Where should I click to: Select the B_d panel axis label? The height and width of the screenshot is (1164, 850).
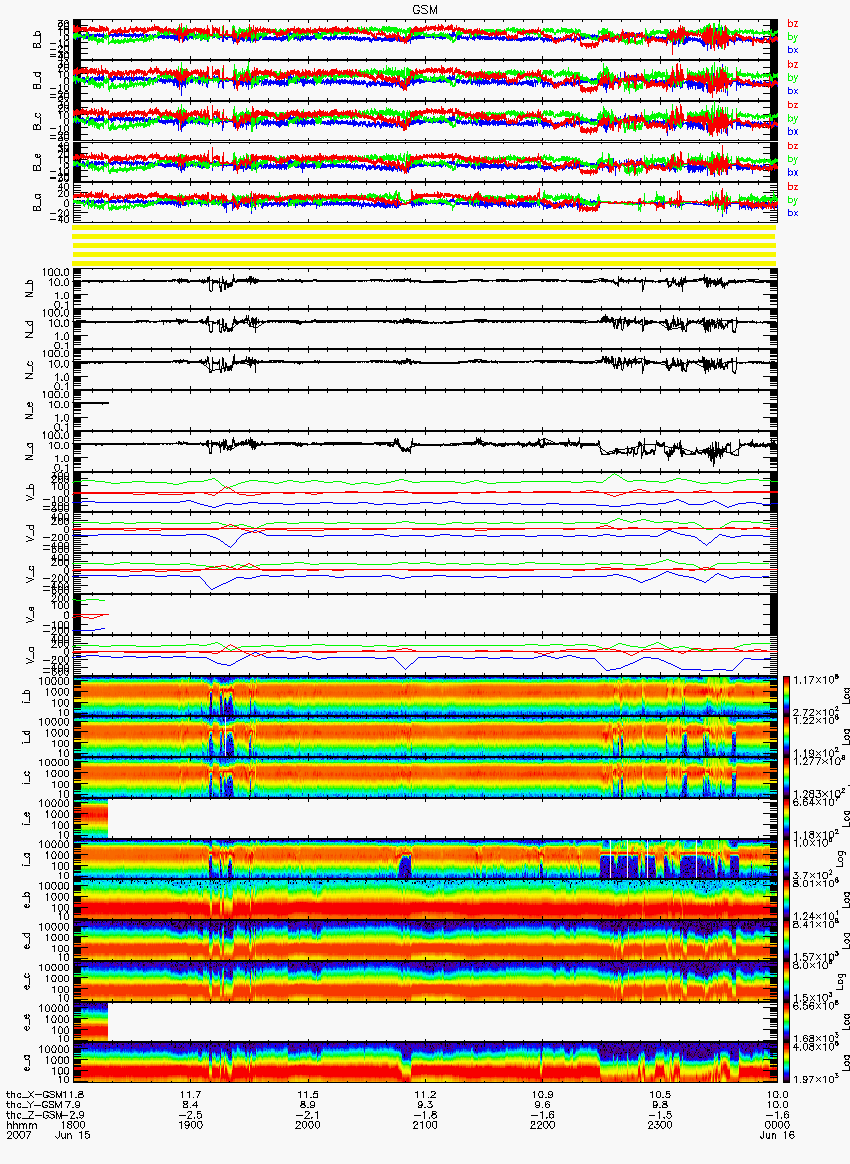38,80
